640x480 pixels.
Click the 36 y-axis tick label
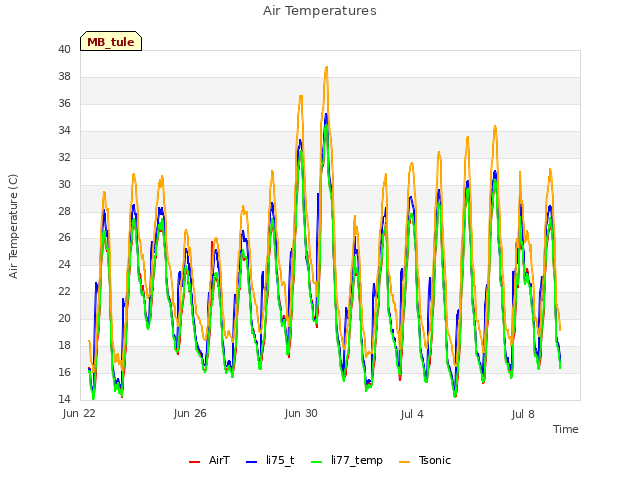(64, 103)
